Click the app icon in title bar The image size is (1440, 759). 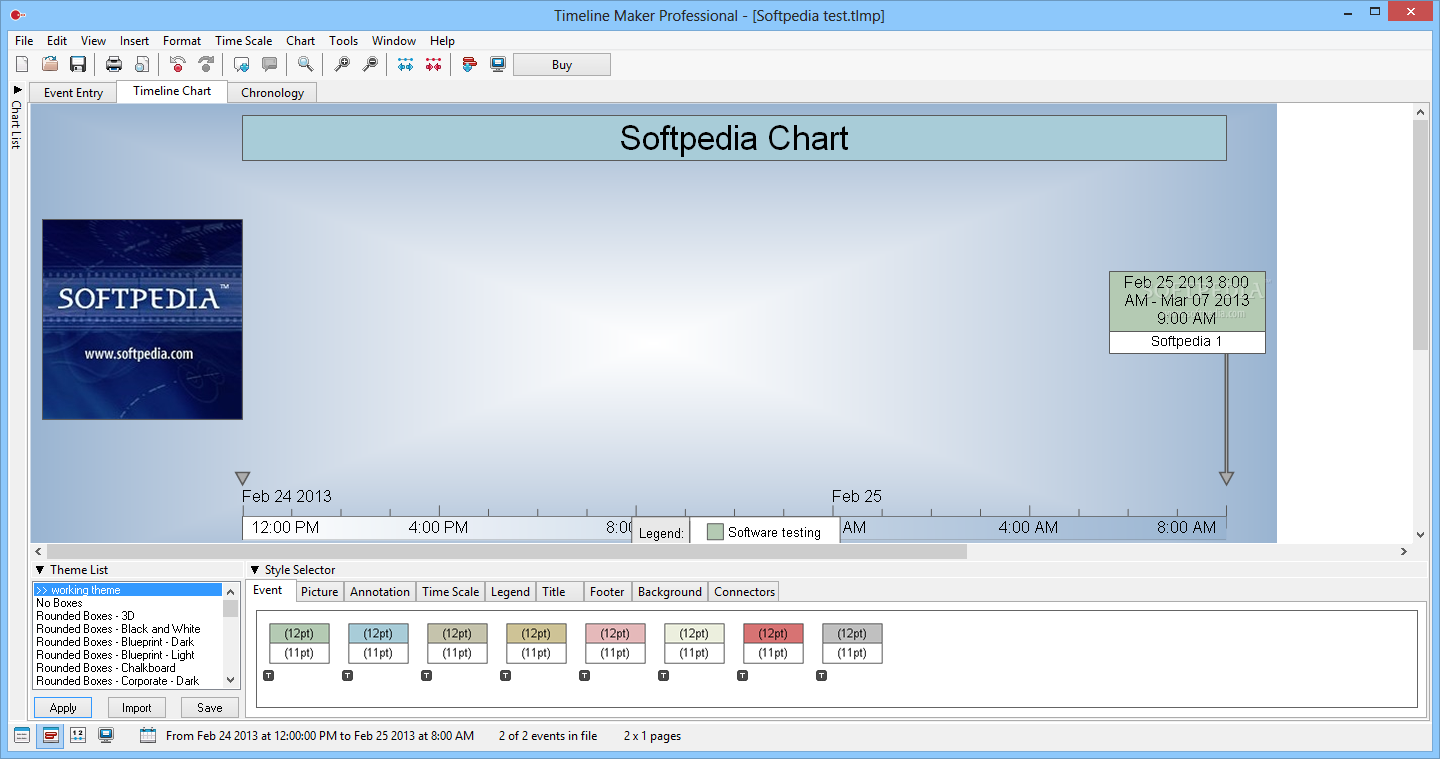point(16,14)
